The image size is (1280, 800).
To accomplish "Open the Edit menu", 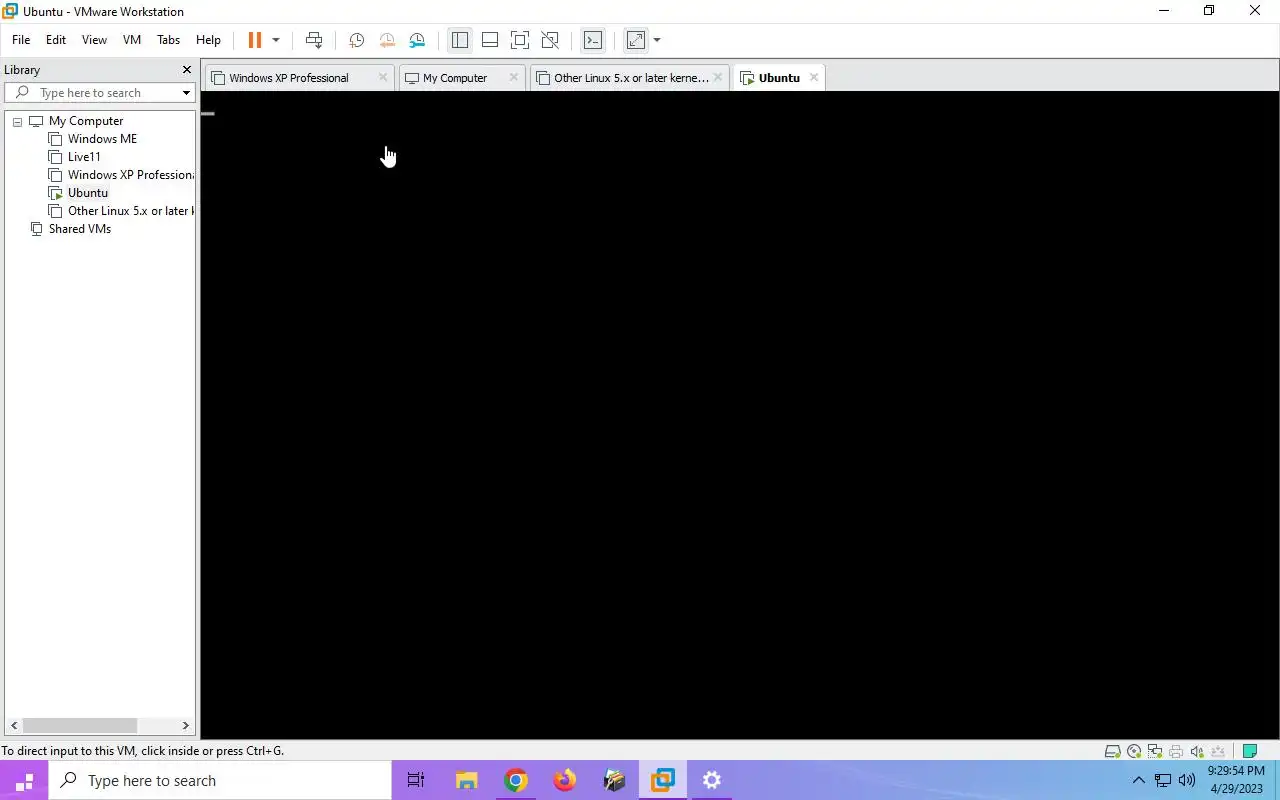I will coord(56,40).
